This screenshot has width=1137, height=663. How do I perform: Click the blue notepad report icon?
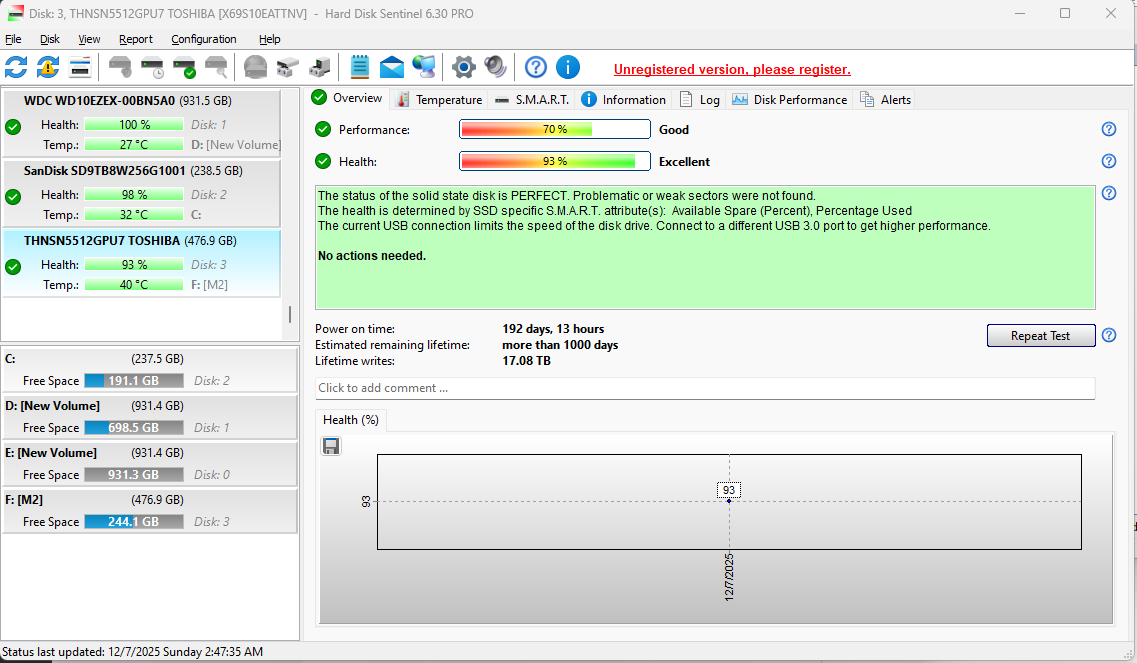tap(360, 67)
